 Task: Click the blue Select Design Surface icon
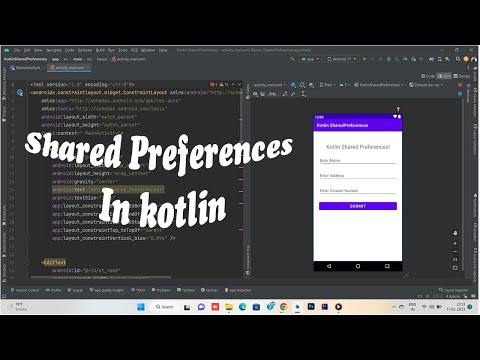click(x=293, y=85)
